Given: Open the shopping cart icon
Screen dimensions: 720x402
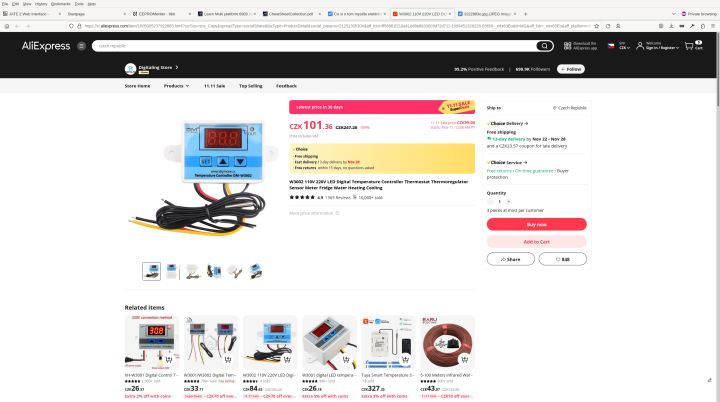Looking at the screenshot, I should tap(689, 45).
